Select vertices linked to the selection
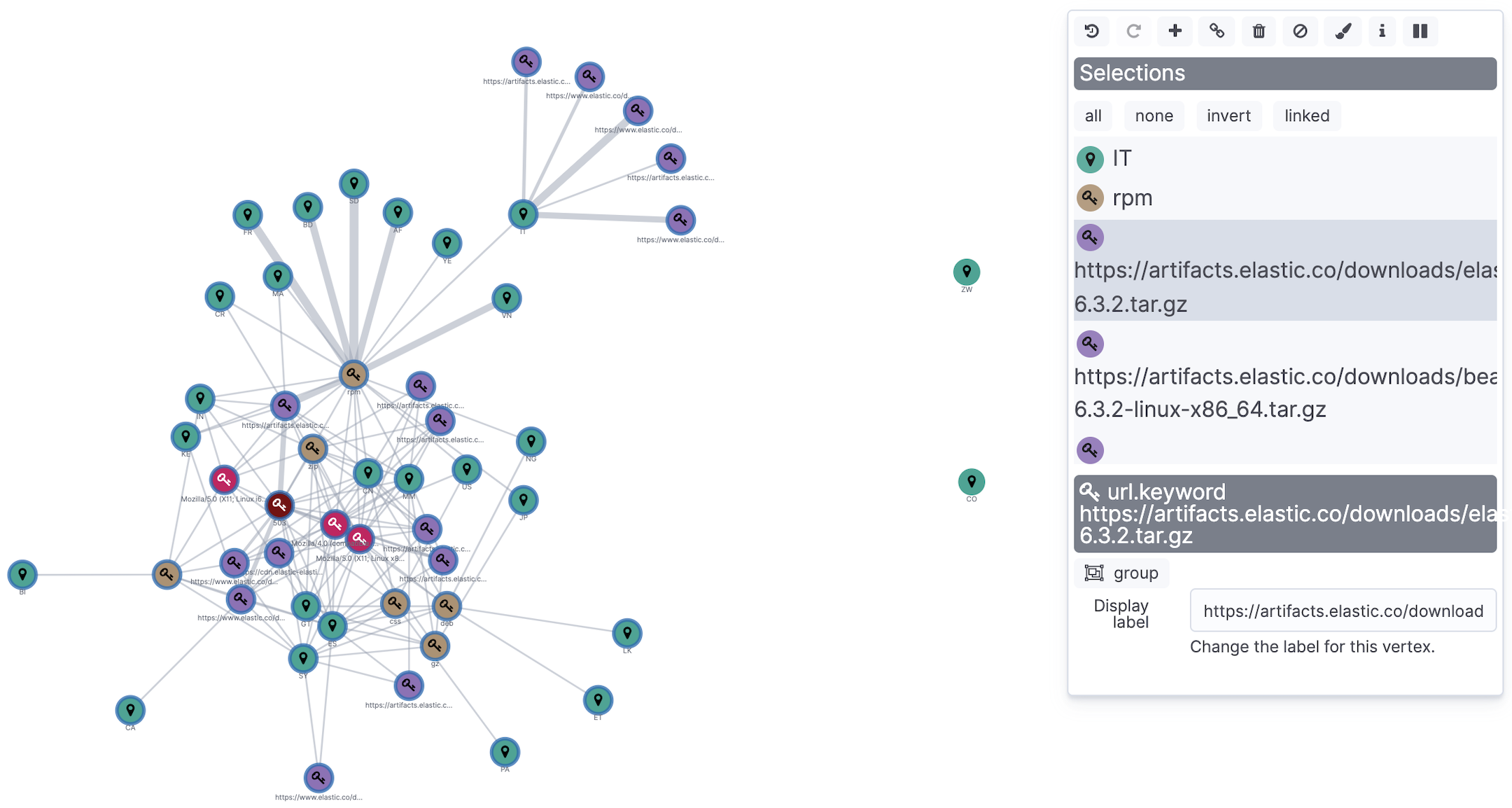Viewport: 1512px width, 808px height. (1306, 116)
